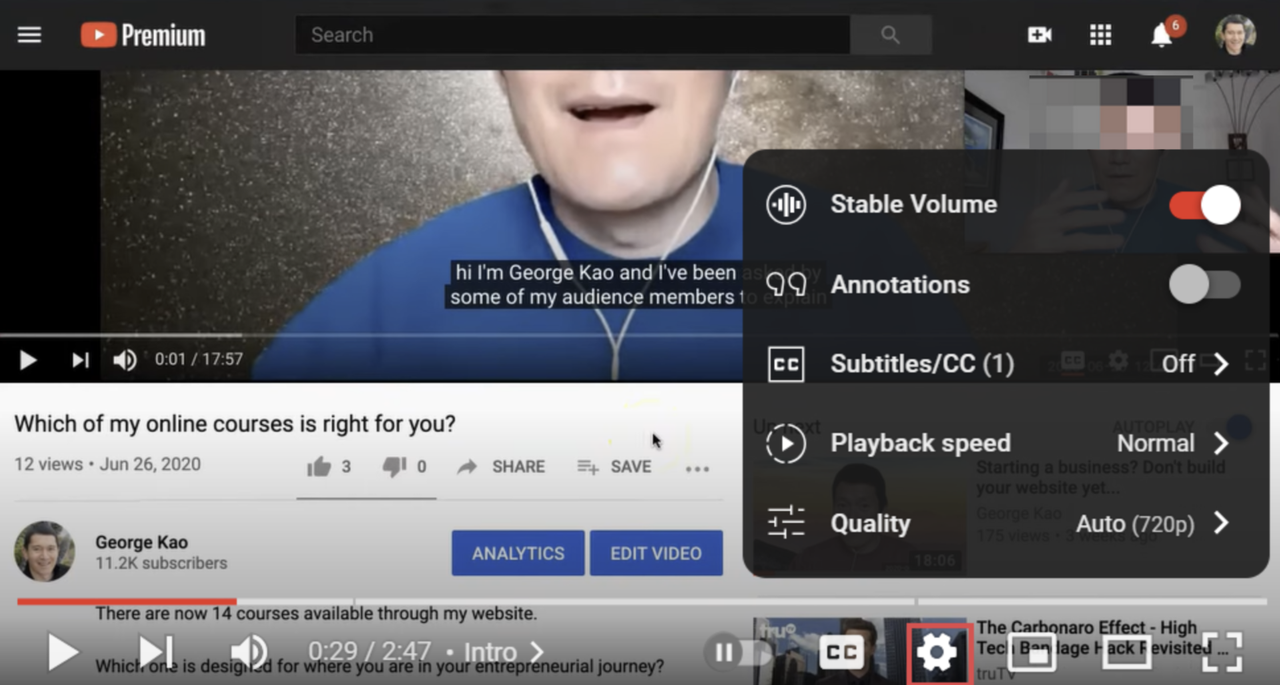Click the SHARE arrow button

click(x=500, y=467)
